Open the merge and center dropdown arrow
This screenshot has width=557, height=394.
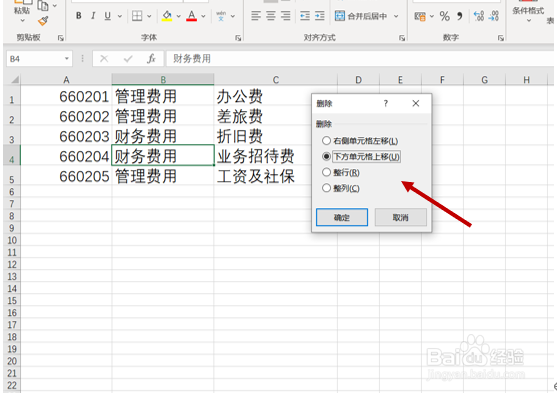tap(396, 16)
